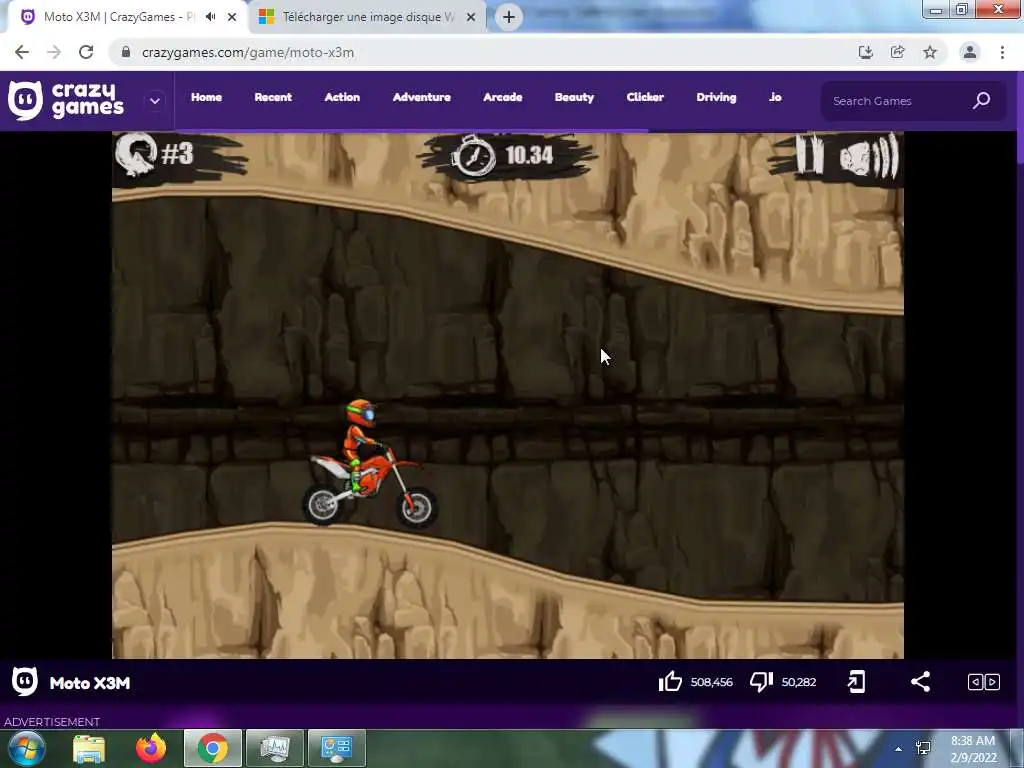Click the like count 508,456
The width and height of the screenshot is (1024, 768).
(712, 682)
